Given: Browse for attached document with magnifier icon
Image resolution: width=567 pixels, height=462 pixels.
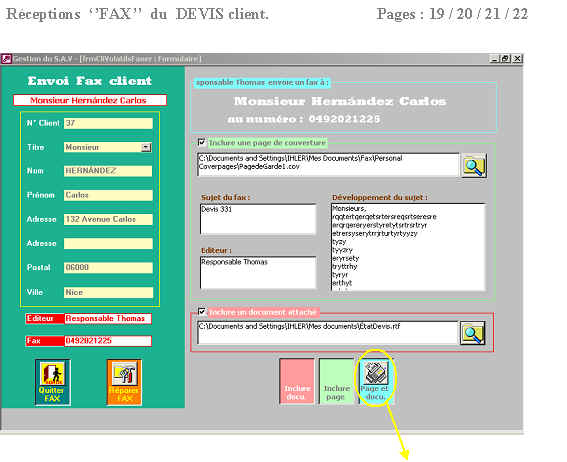Looking at the screenshot, I should pos(472,333).
